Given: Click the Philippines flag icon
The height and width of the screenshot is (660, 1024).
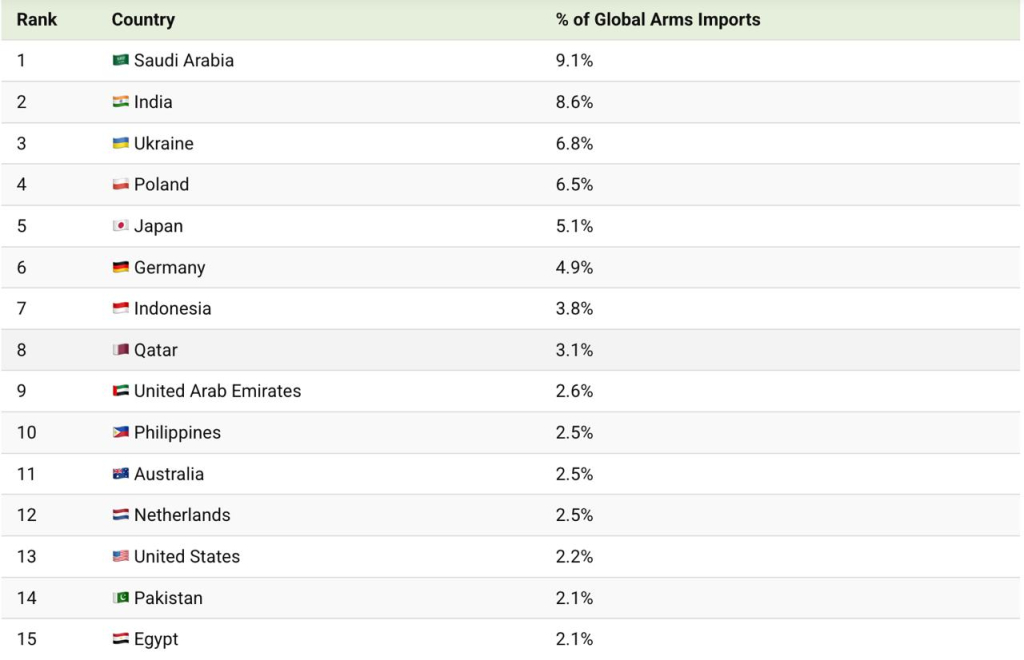Looking at the screenshot, I should tap(120, 433).
